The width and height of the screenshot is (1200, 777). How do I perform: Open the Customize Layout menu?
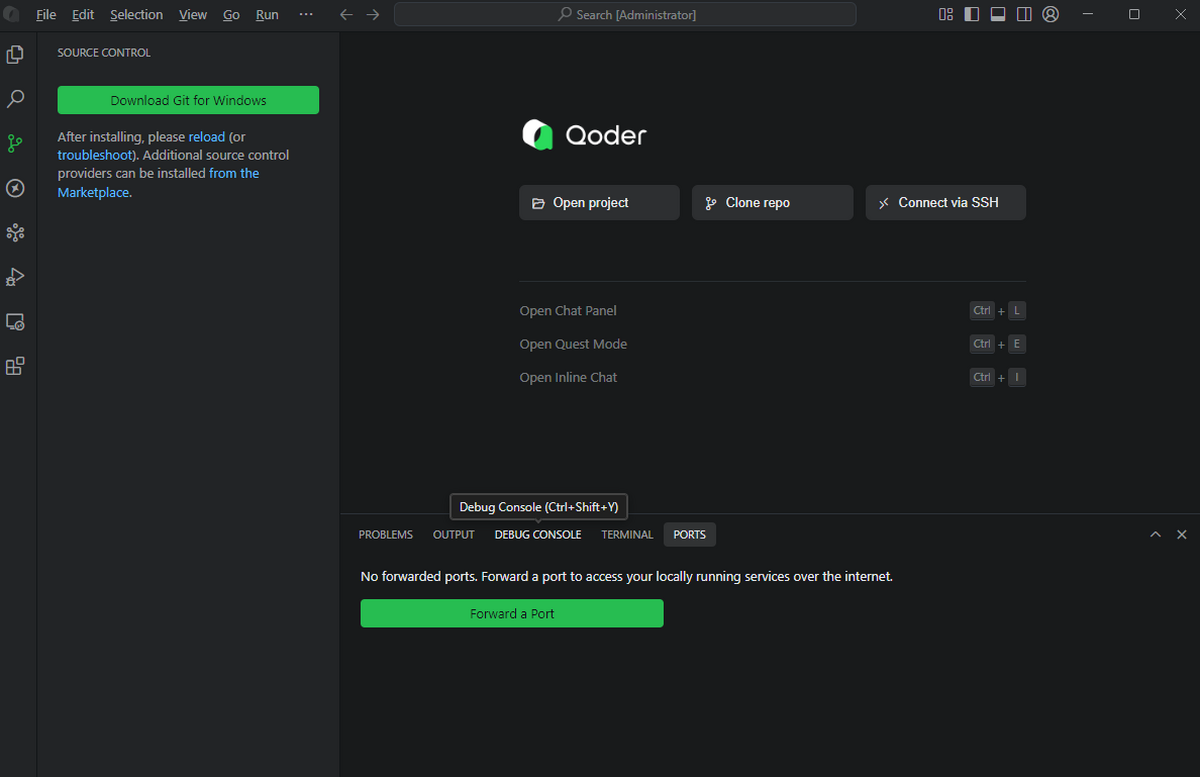[946, 14]
